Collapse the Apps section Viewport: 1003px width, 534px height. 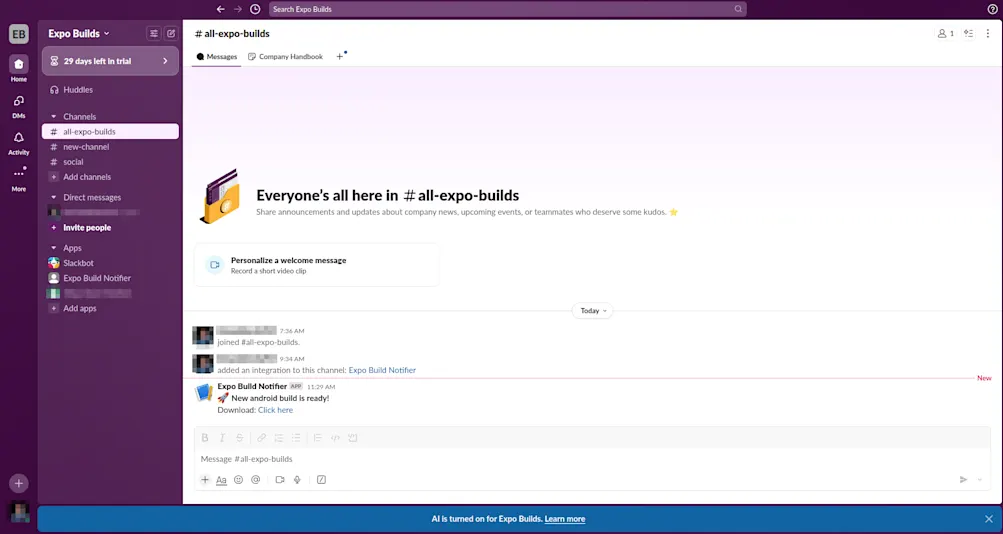click(x=54, y=248)
